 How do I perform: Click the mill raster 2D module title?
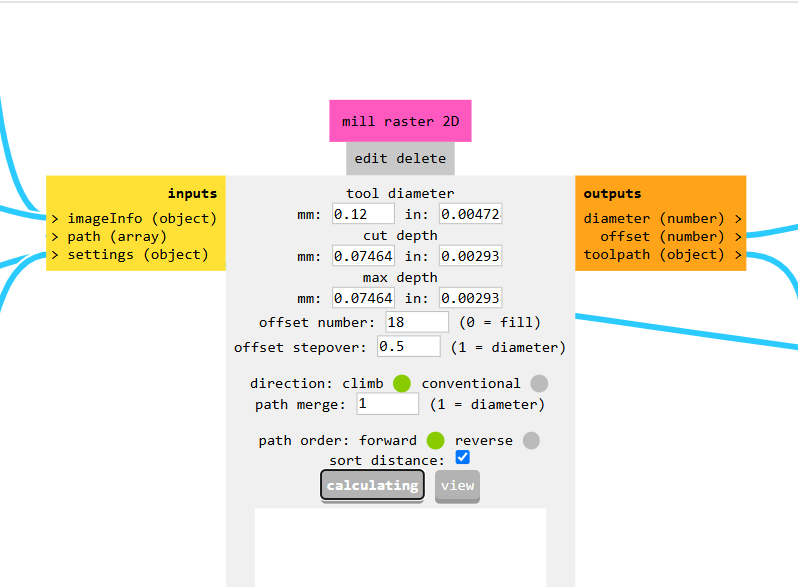coord(400,121)
